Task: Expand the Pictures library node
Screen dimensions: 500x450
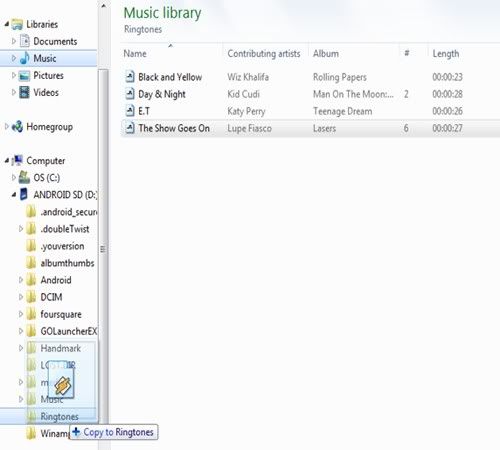Action: click(x=14, y=75)
